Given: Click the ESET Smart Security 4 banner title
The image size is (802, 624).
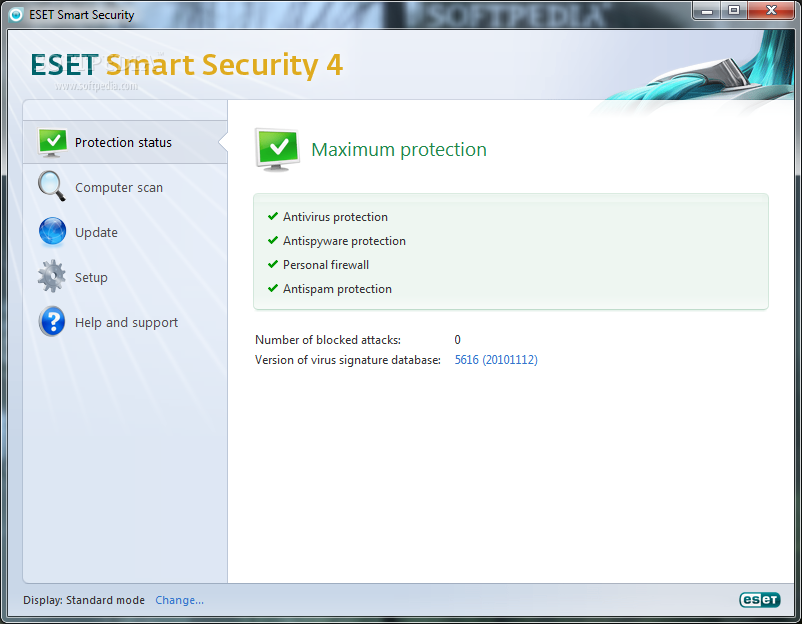Looking at the screenshot, I should coord(187,65).
